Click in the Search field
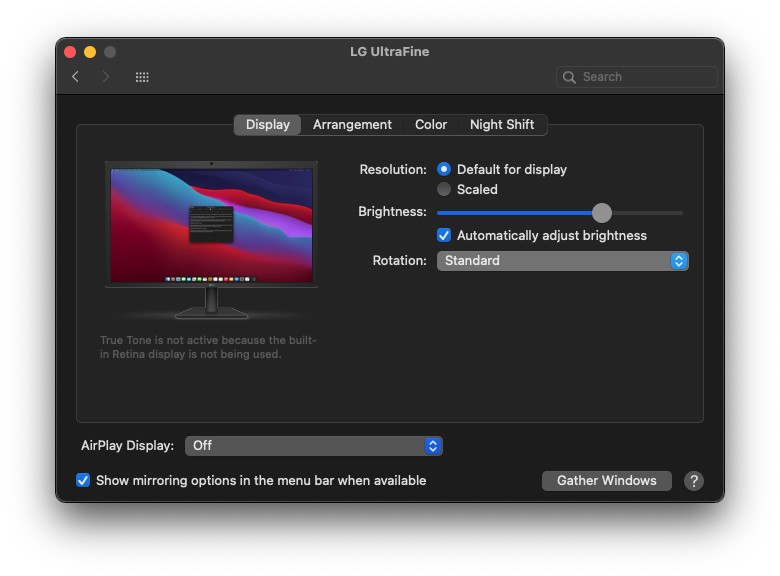The image size is (780, 576). click(637, 77)
